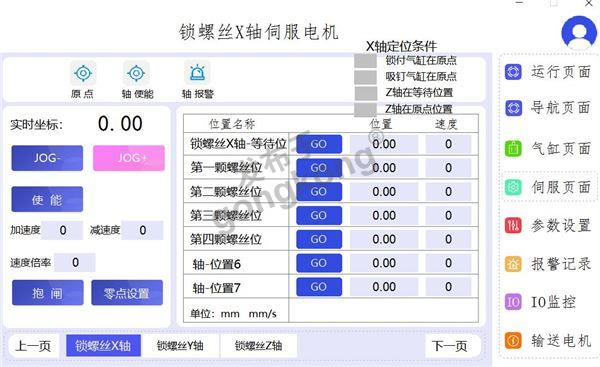Click the 实时坐标 value 0.00
600x367 pixels.
[x=120, y=124]
